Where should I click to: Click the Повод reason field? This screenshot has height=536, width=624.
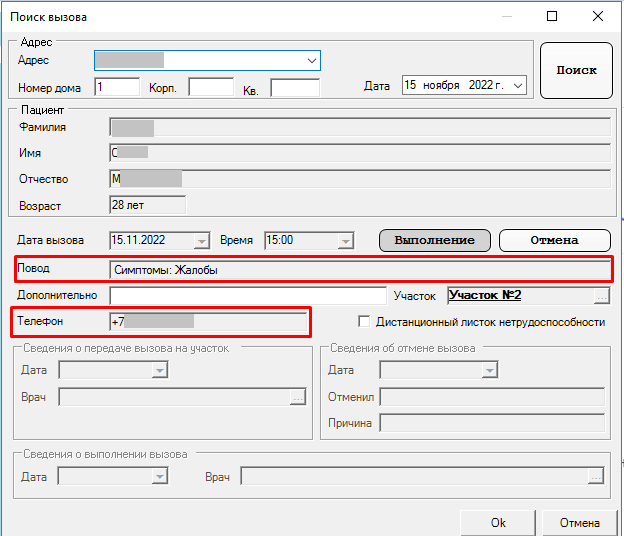(x=359, y=269)
